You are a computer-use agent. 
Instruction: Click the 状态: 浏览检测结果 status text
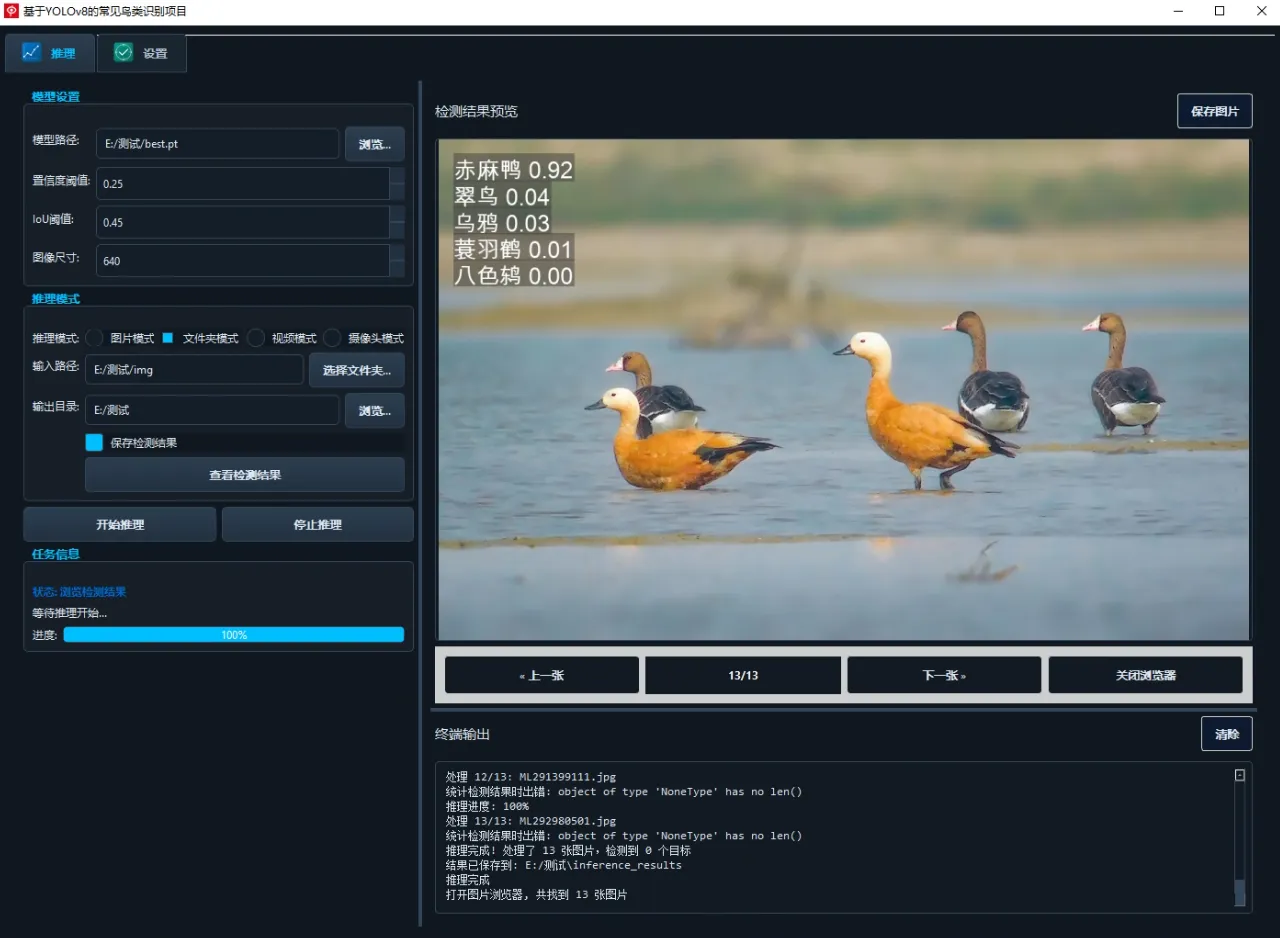(x=79, y=592)
